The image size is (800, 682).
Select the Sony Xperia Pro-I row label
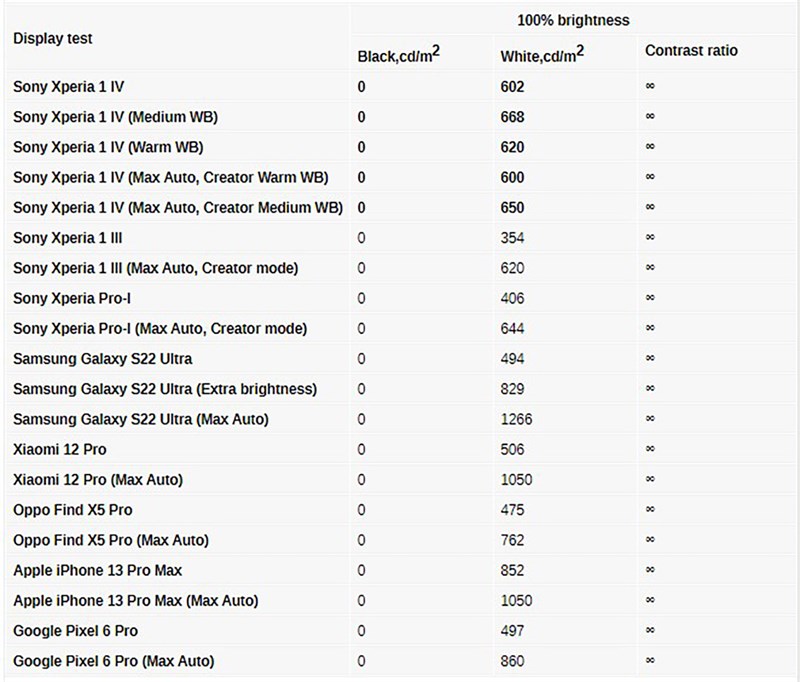tap(72, 298)
